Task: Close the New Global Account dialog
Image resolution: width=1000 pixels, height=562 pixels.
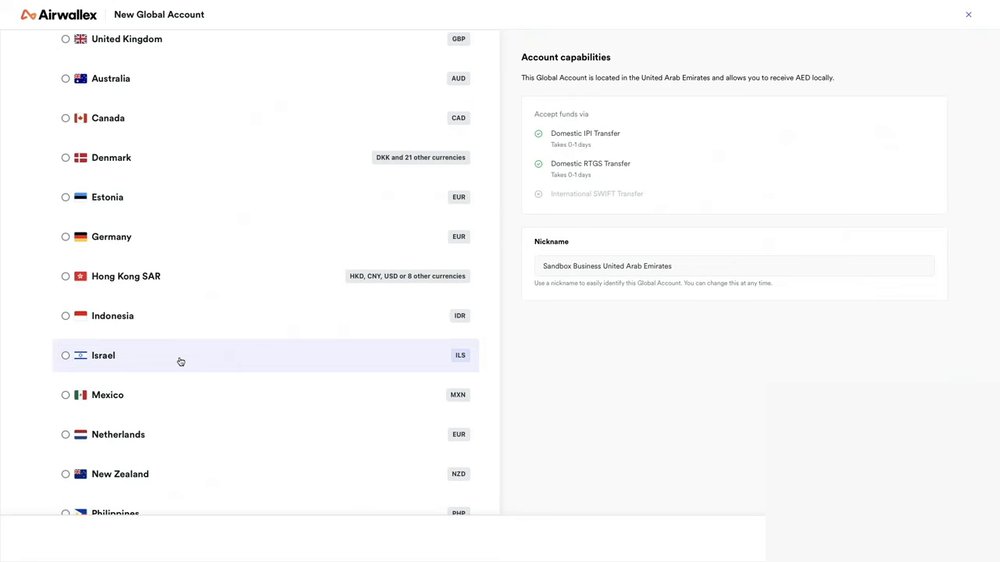Action: (968, 15)
